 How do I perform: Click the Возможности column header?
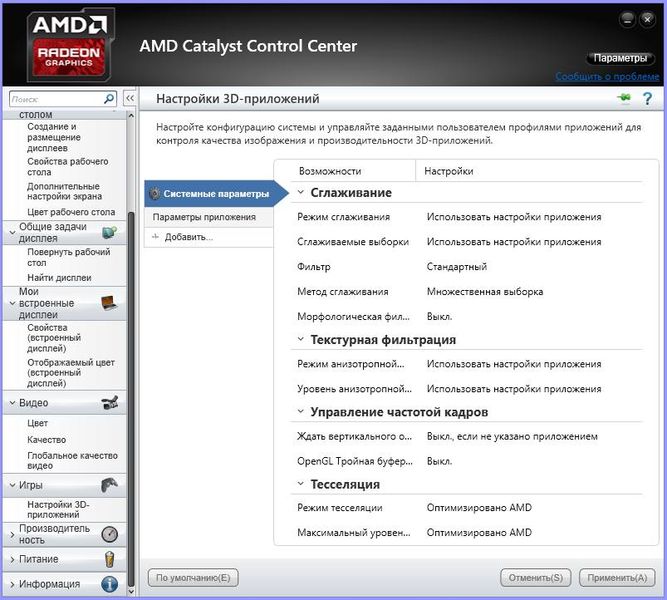330,171
